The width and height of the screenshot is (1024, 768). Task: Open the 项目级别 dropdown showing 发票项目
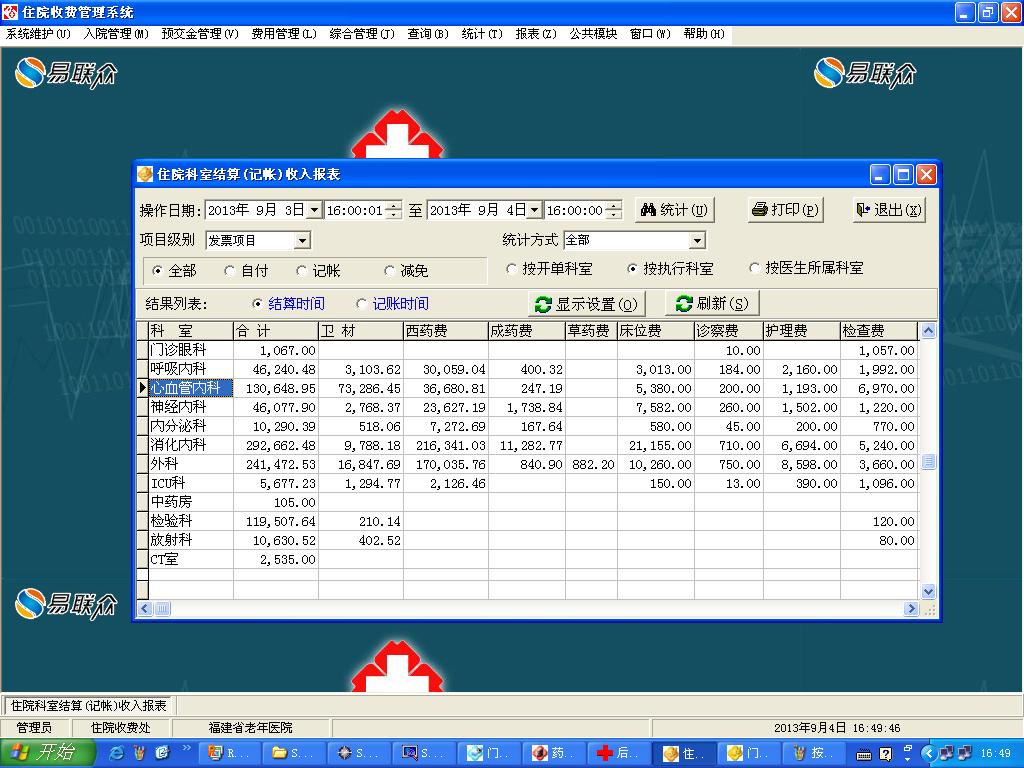pyautogui.click(x=302, y=241)
